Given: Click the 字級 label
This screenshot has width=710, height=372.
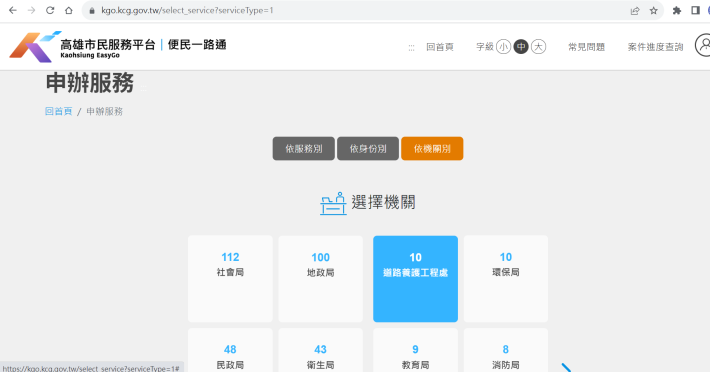Looking at the screenshot, I should point(485,47).
